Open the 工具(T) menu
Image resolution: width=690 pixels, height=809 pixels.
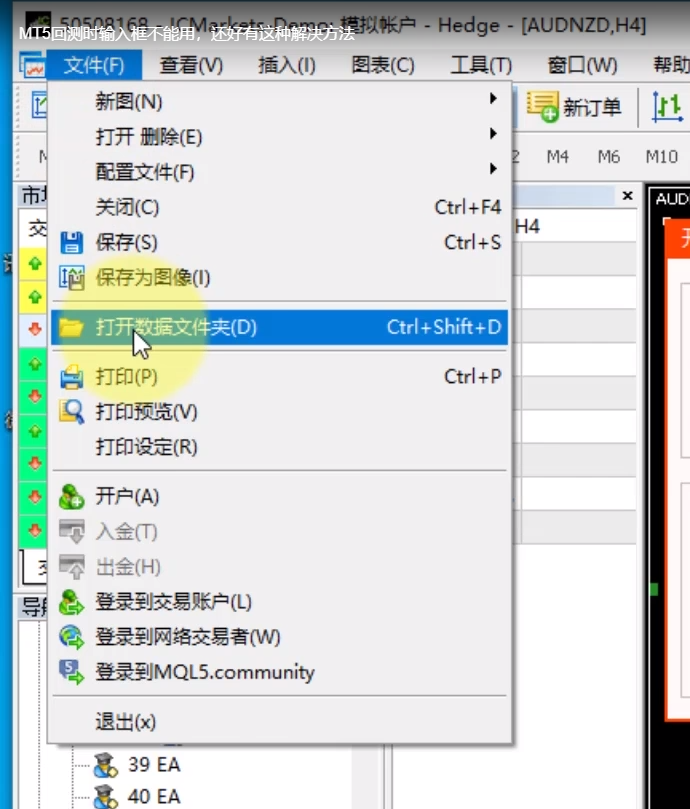(481, 65)
